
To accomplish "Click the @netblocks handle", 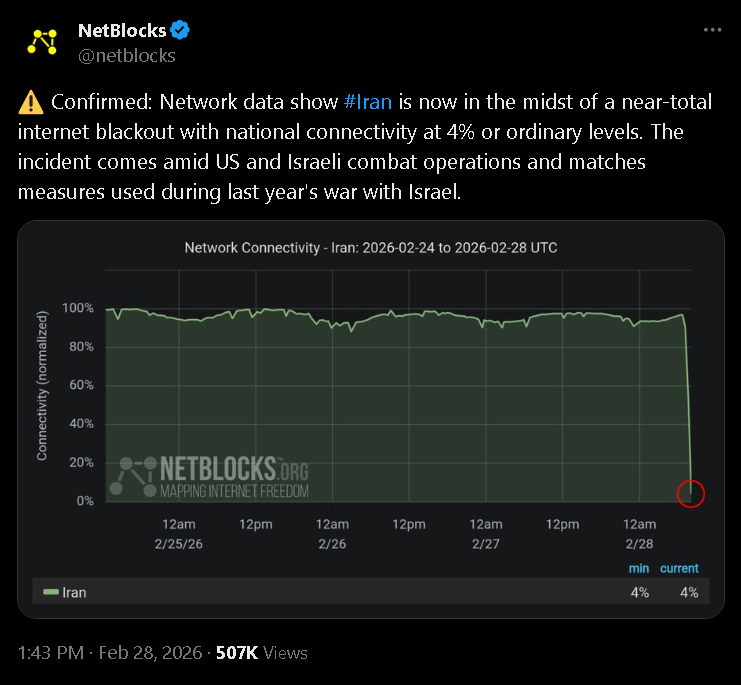I will click(126, 55).
